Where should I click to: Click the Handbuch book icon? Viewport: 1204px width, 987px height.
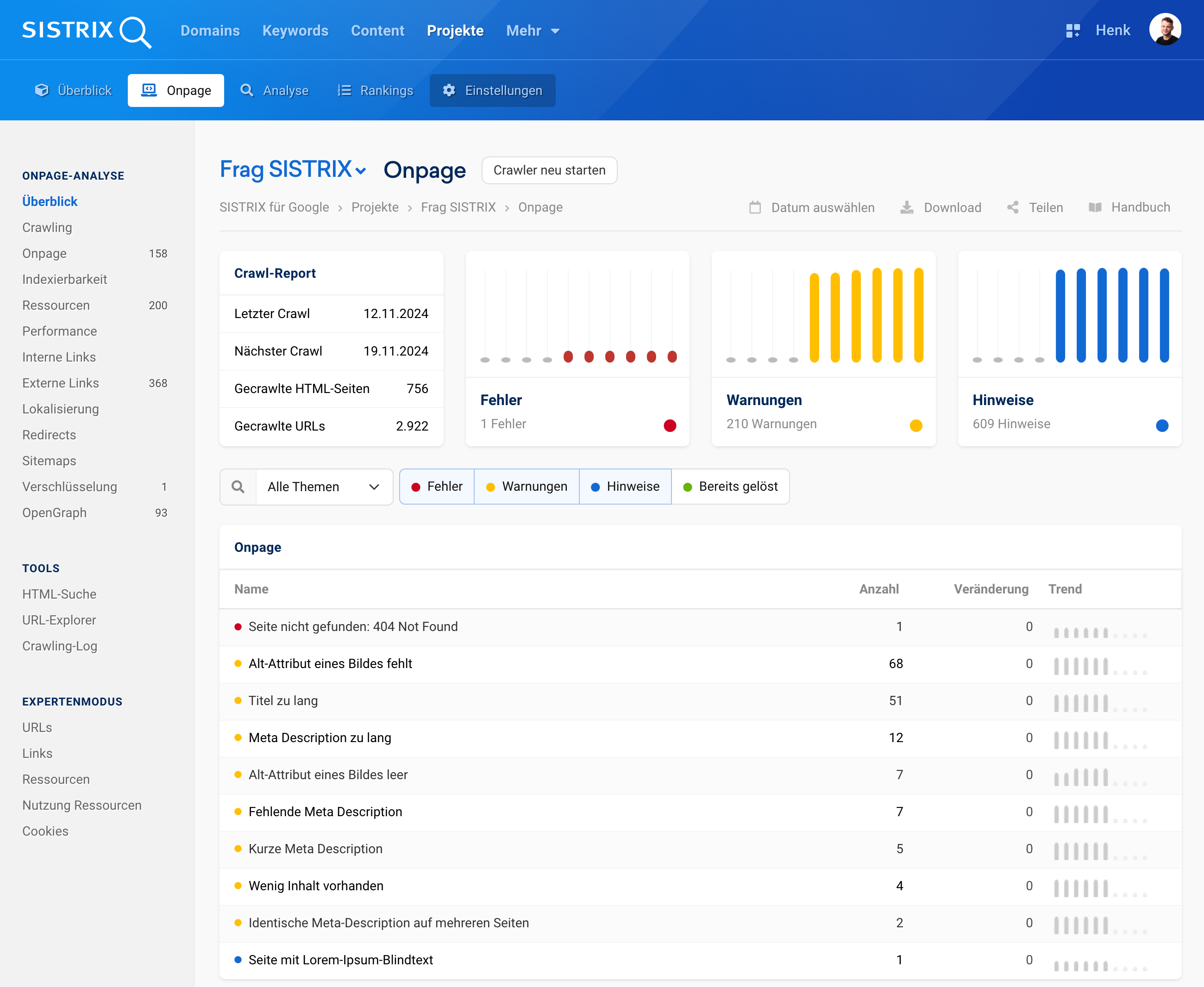(x=1095, y=207)
